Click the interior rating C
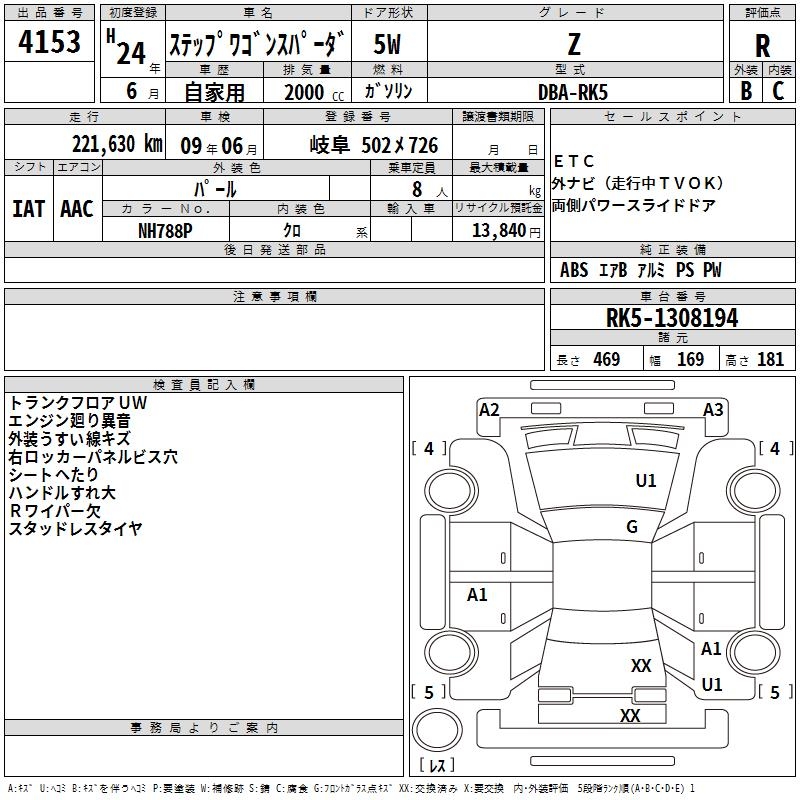 778,90
